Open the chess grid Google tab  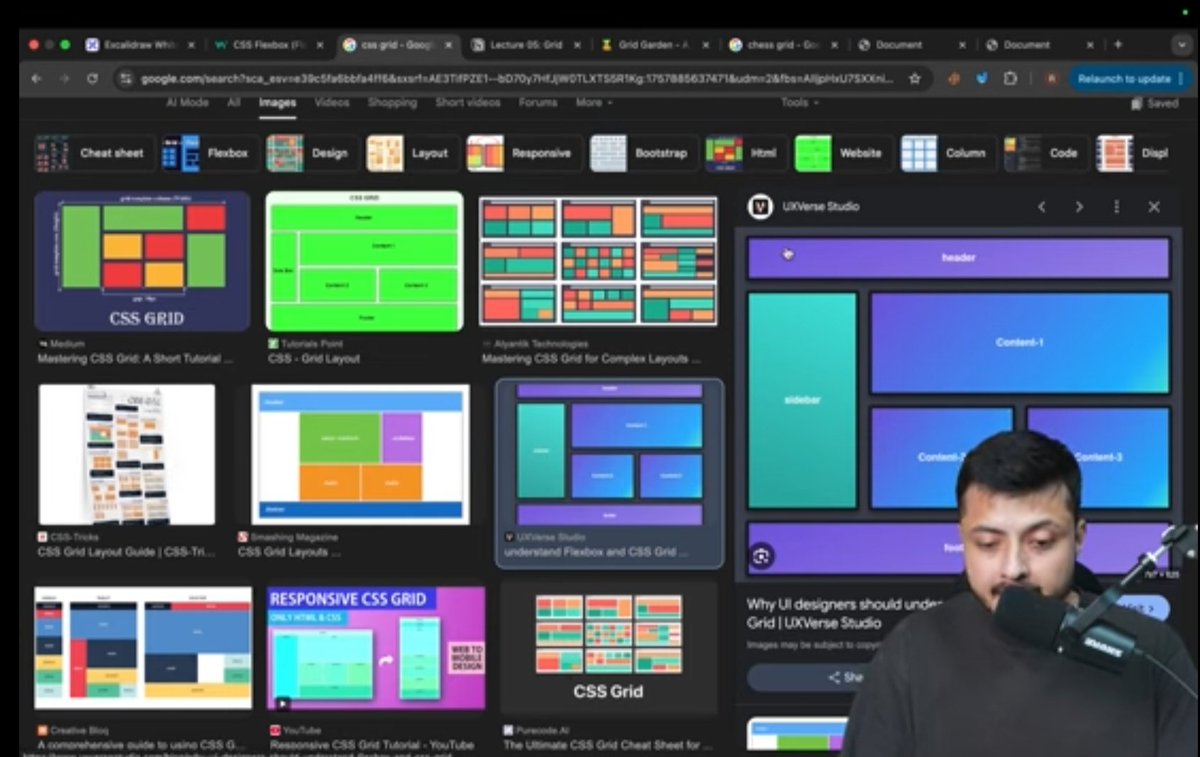coord(782,45)
